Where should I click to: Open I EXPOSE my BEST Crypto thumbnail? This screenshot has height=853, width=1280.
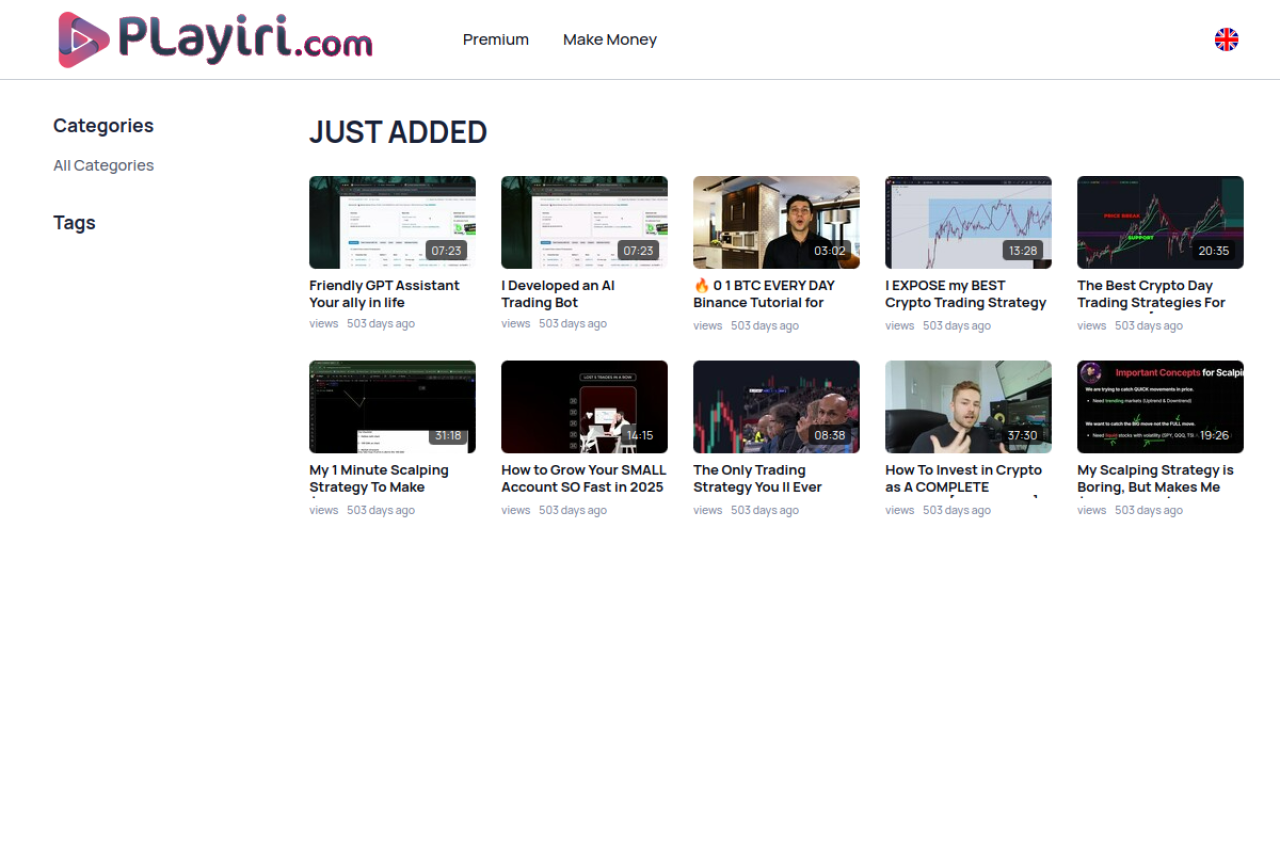968,222
